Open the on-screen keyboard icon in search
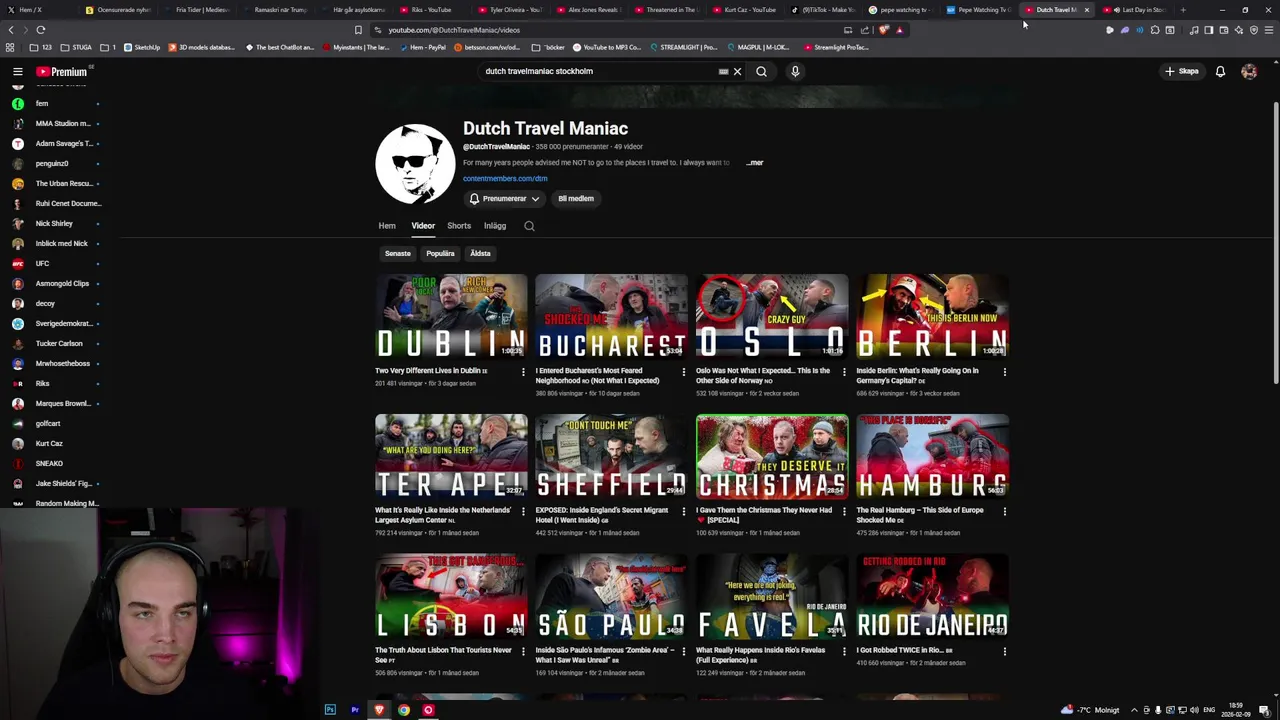The height and width of the screenshot is (720, 1280). (723, 71)
